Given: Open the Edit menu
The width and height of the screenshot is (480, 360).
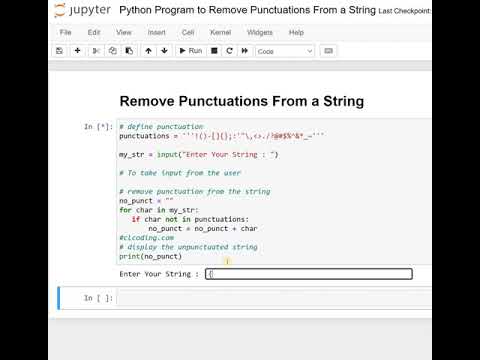Looking at the screenshot, I should [94, 32].
